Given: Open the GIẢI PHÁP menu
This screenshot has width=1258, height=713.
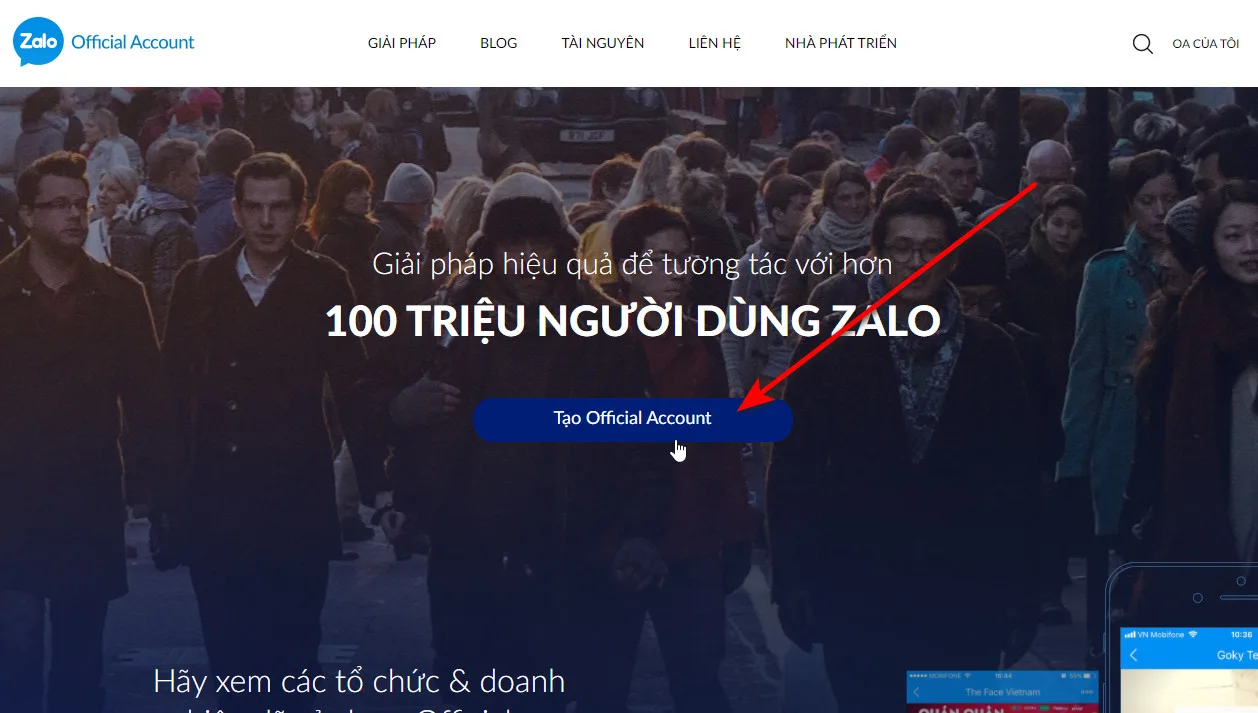Looking at the screenshot, I should 402,43.
